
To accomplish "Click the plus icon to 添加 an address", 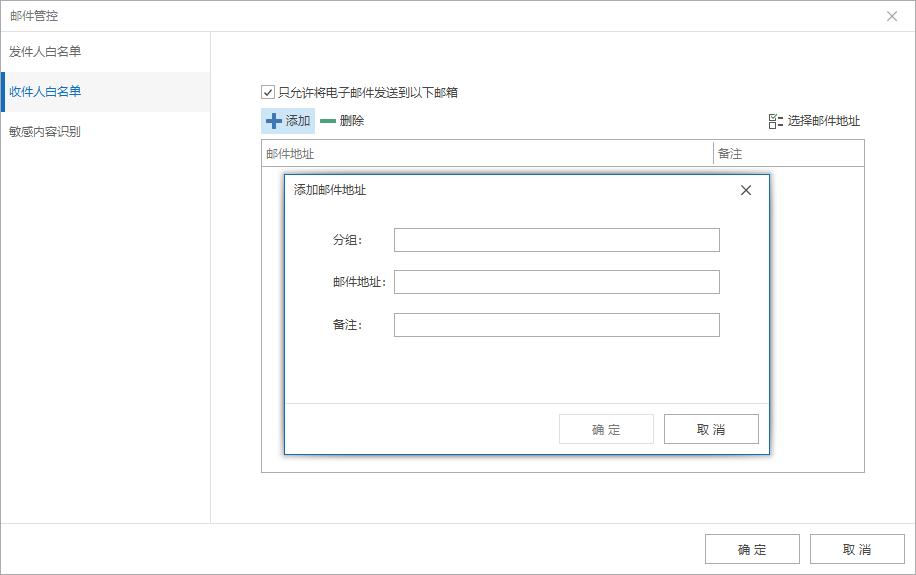I will [273, 121].
